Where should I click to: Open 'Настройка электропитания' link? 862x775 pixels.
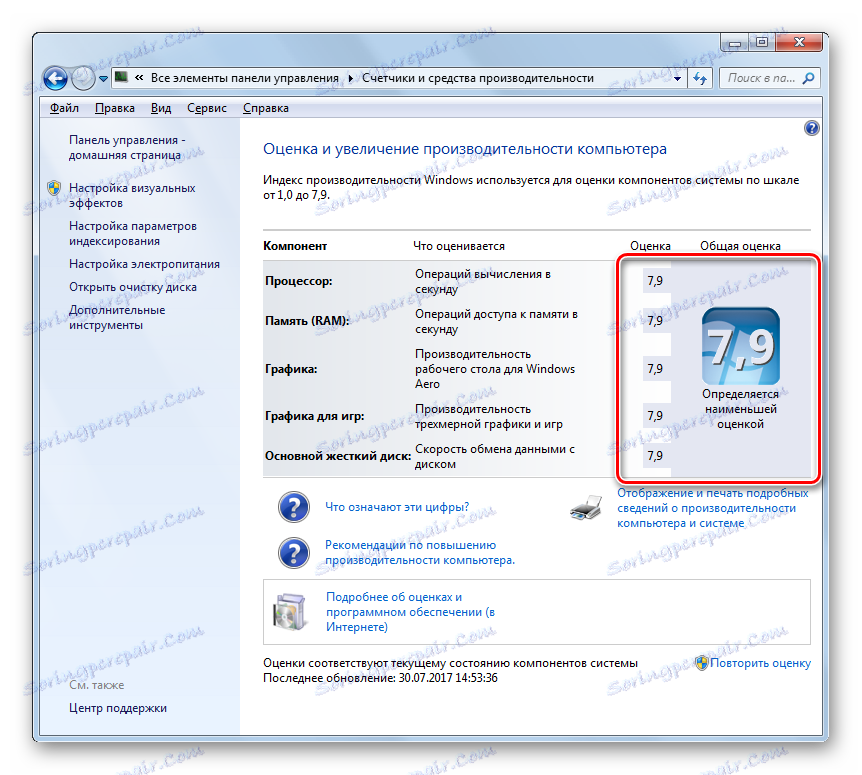[144, 264]
